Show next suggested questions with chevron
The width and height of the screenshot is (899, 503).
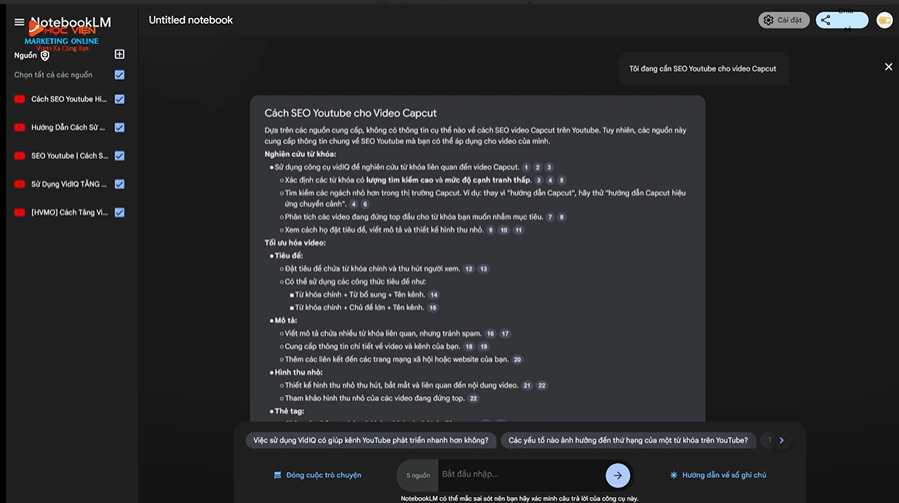point(781,440)
